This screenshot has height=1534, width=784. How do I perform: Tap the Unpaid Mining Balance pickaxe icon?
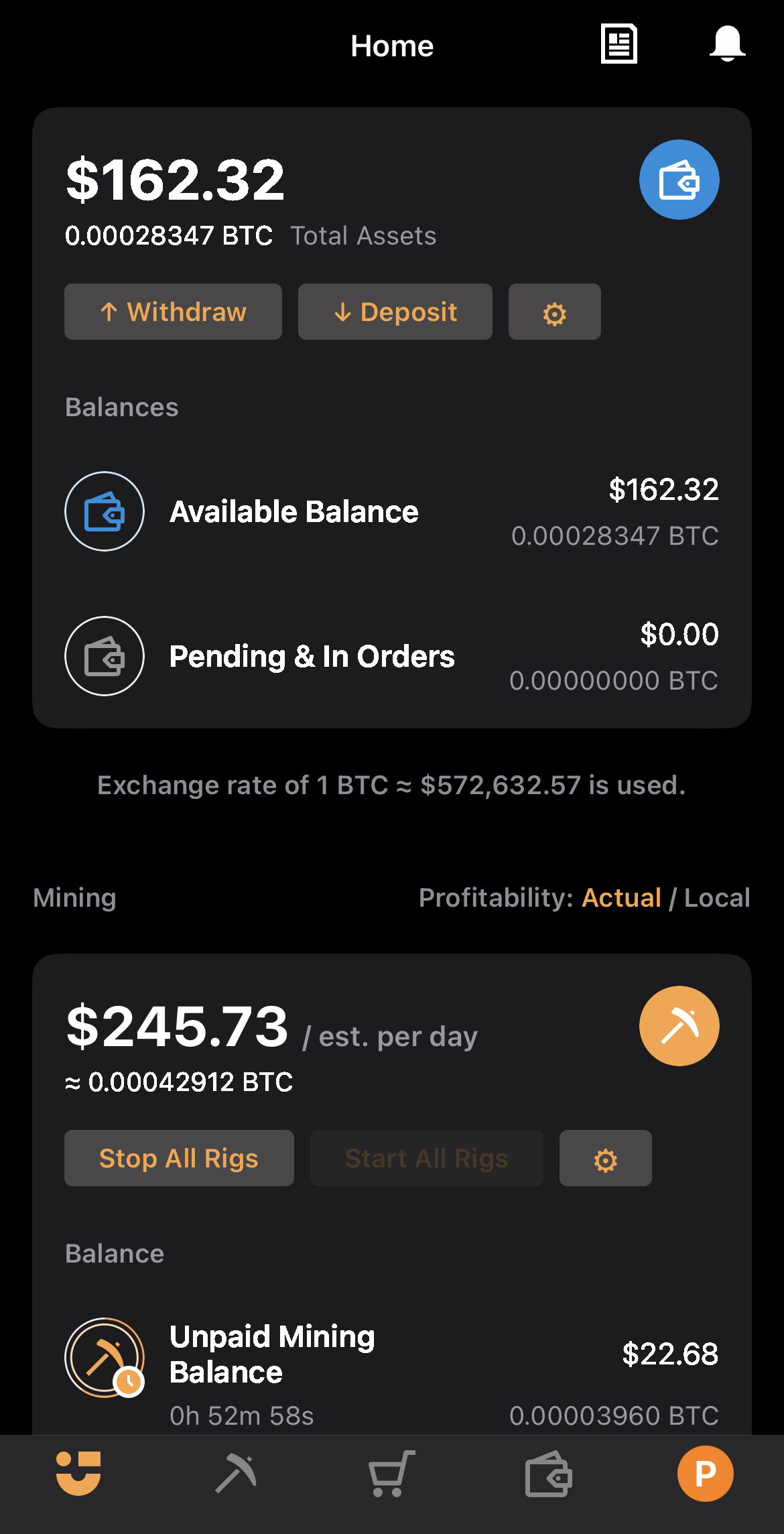point(105,1358)
